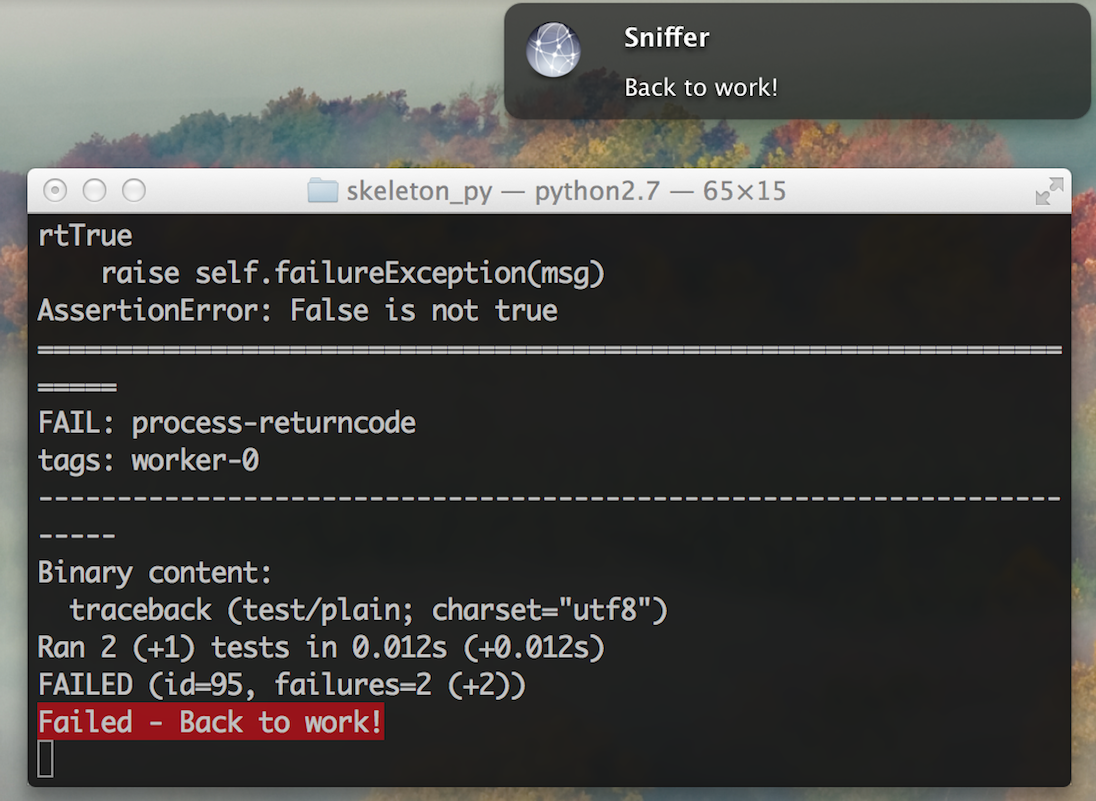Click the 'FAILED (id=95, failures=2 (+2))' line
This screenshot has width=1096, height=801.
coord(282,685)
